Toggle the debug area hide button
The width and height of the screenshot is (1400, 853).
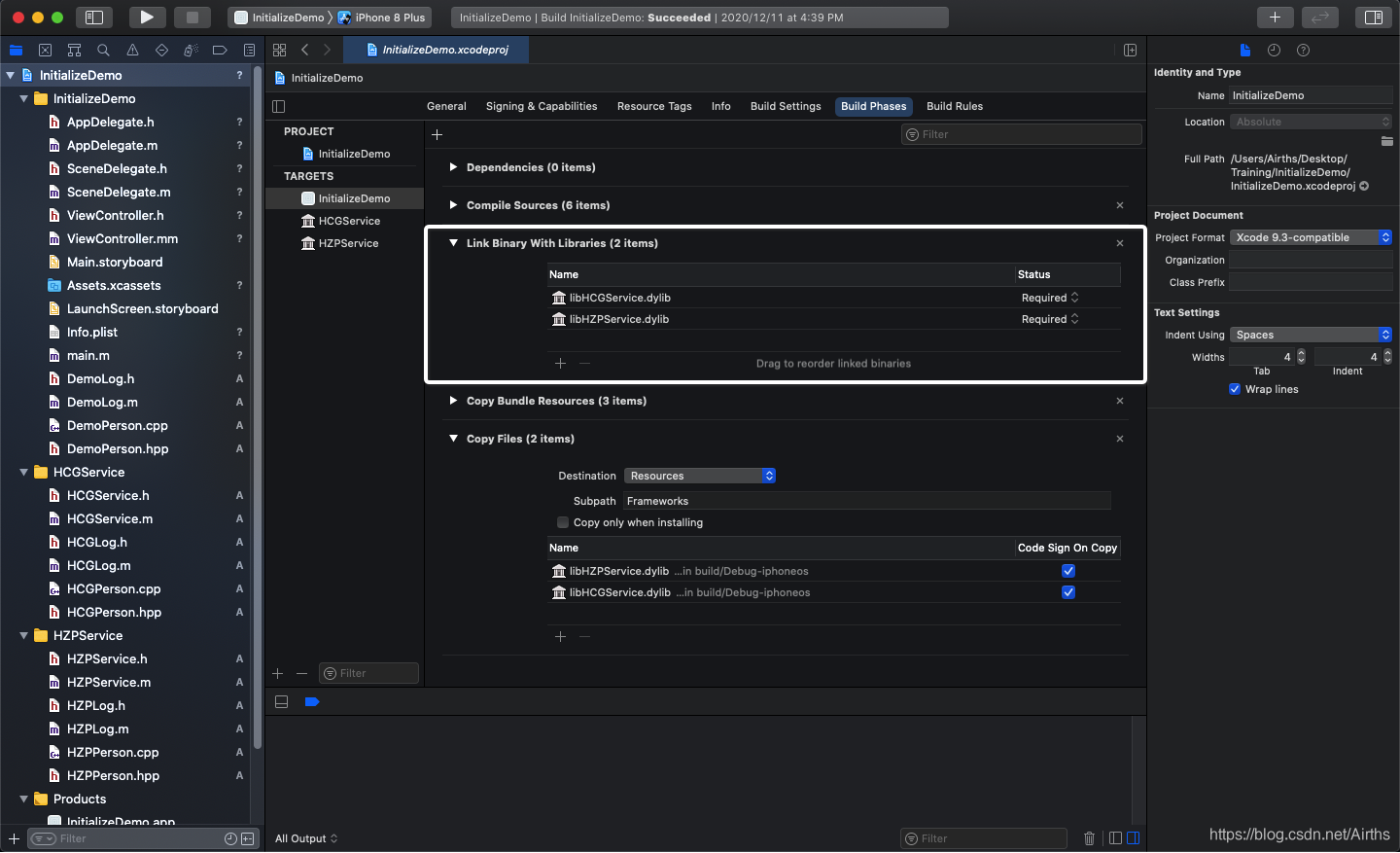(281, 701)
